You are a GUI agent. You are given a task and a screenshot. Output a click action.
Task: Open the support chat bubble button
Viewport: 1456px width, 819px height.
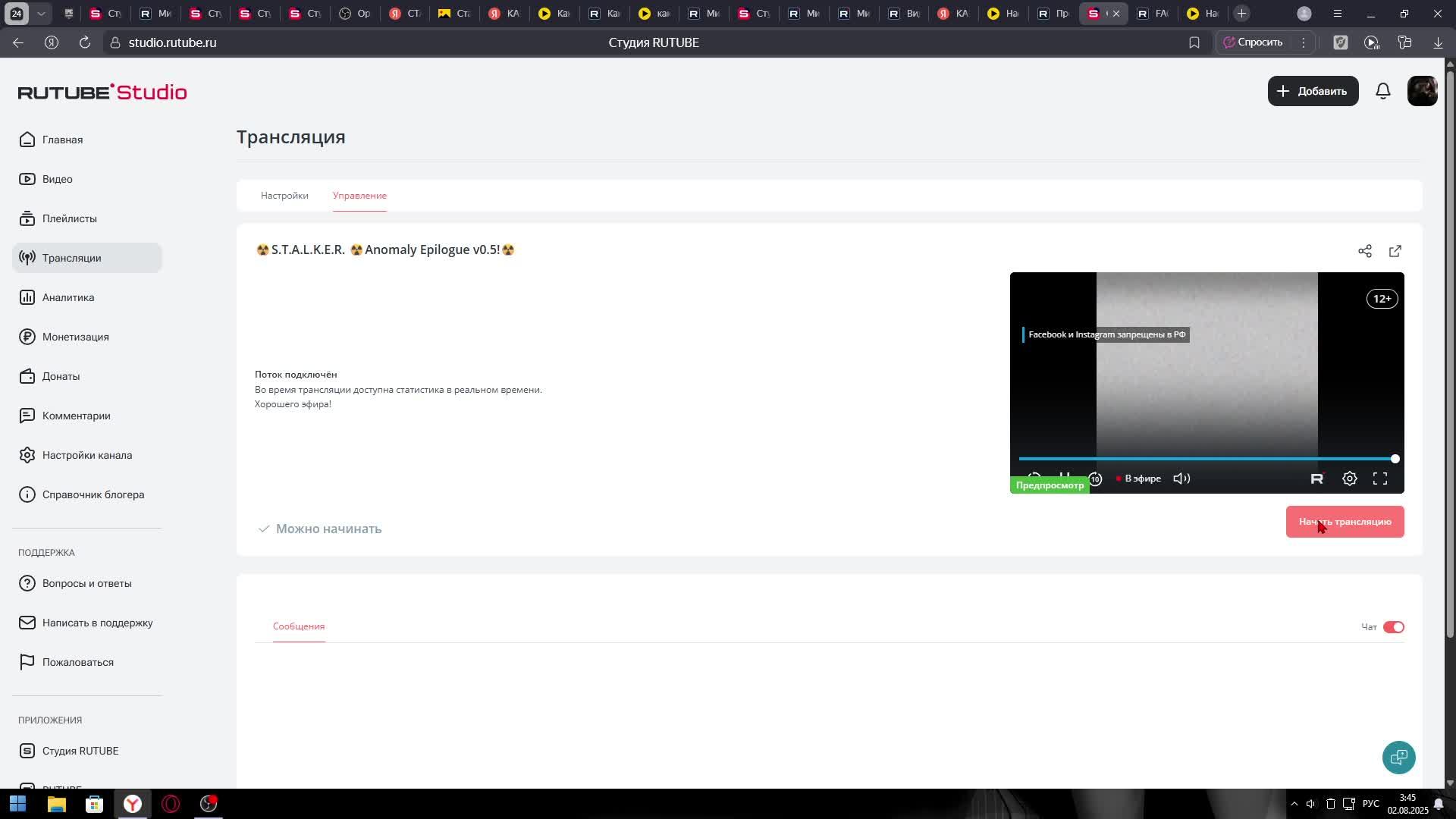[x=1398, y=757]
